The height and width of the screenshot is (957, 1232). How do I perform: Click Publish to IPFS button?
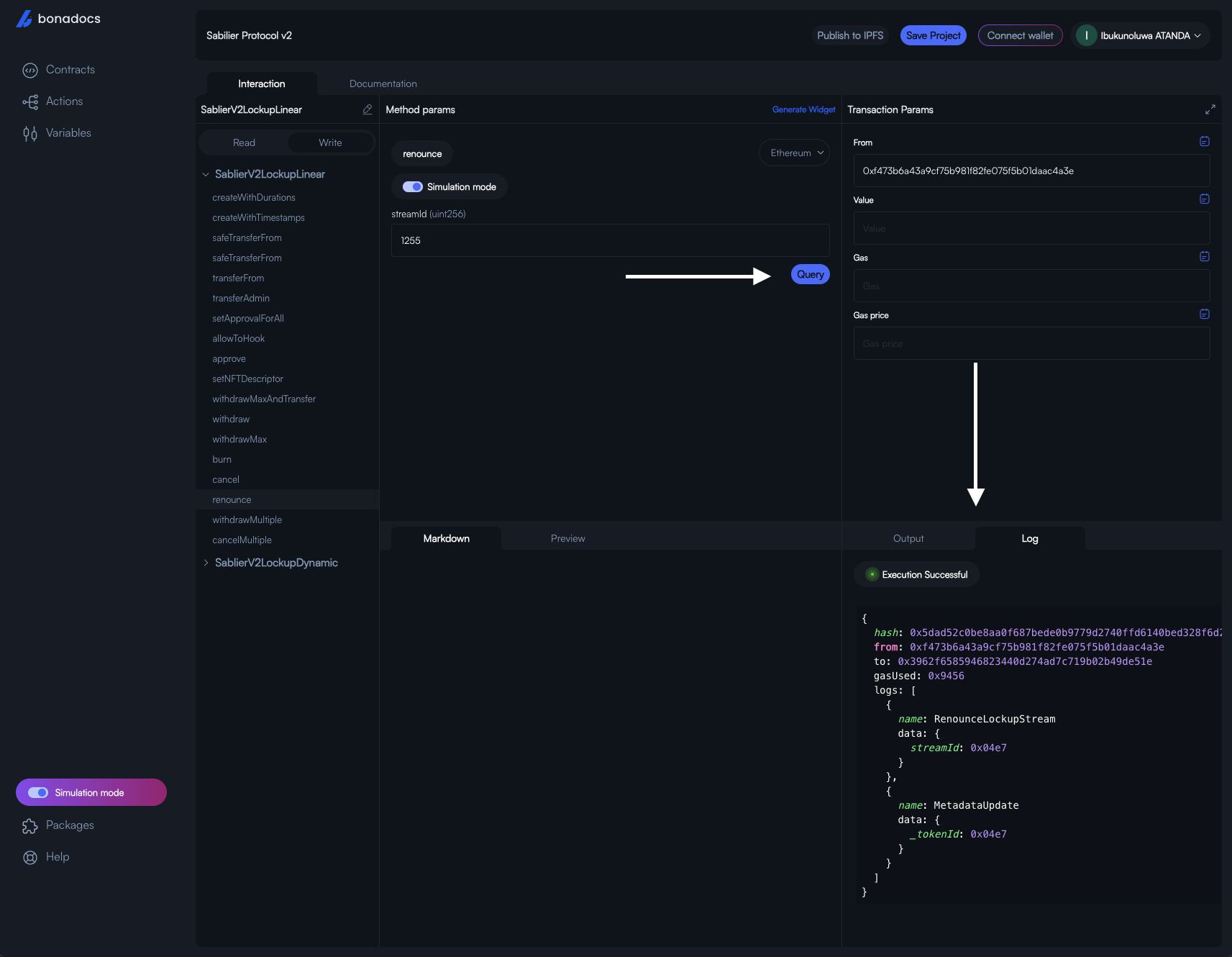click(850, 35)
